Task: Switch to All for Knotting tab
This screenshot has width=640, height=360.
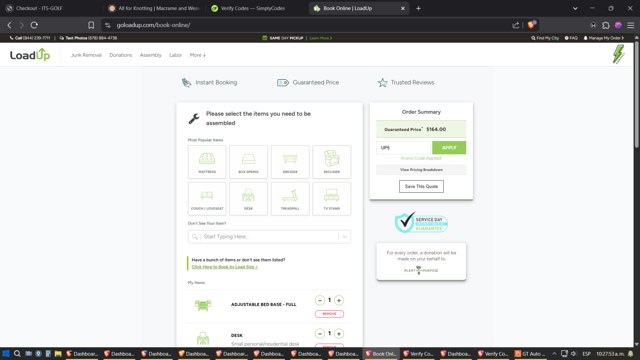Action: pos(154,8)
